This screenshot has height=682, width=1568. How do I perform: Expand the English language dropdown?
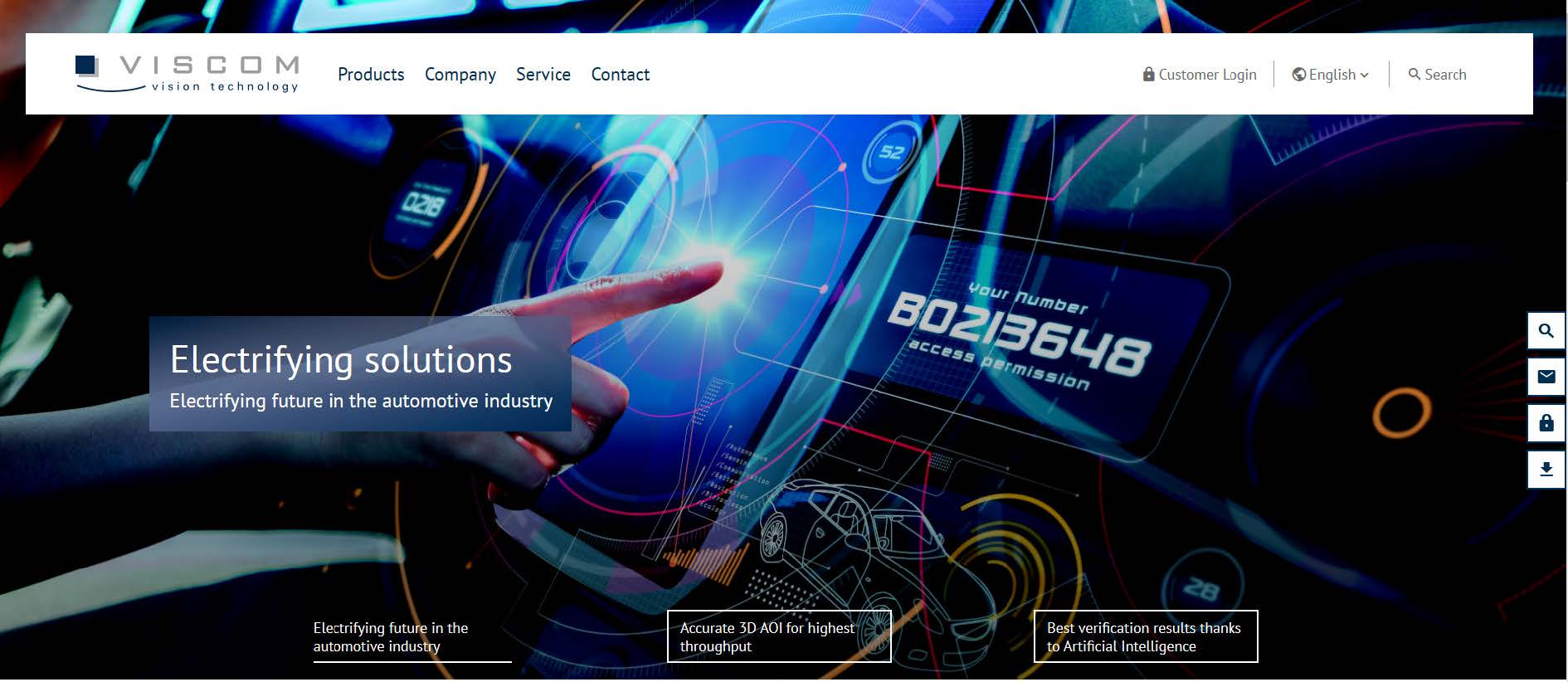1332,75
